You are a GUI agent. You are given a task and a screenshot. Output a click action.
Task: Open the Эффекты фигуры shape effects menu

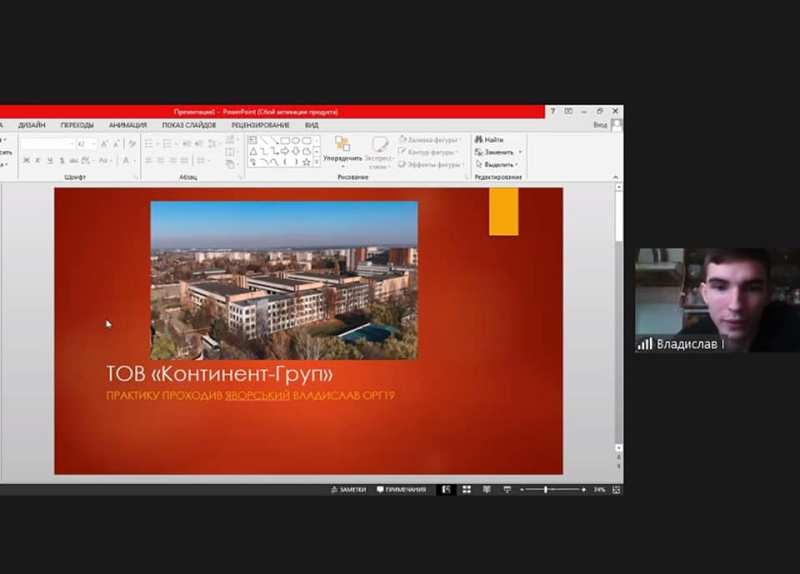pos(431,164)
